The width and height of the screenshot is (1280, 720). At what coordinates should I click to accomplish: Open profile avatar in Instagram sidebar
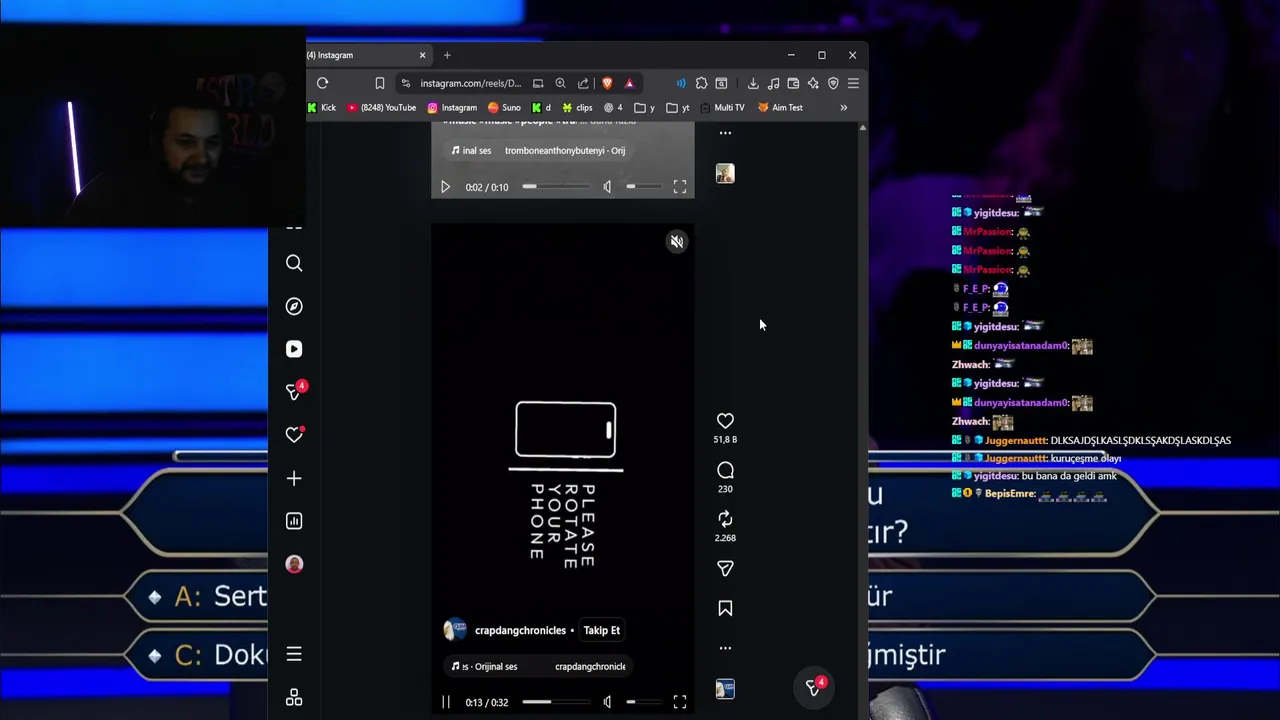294,564
